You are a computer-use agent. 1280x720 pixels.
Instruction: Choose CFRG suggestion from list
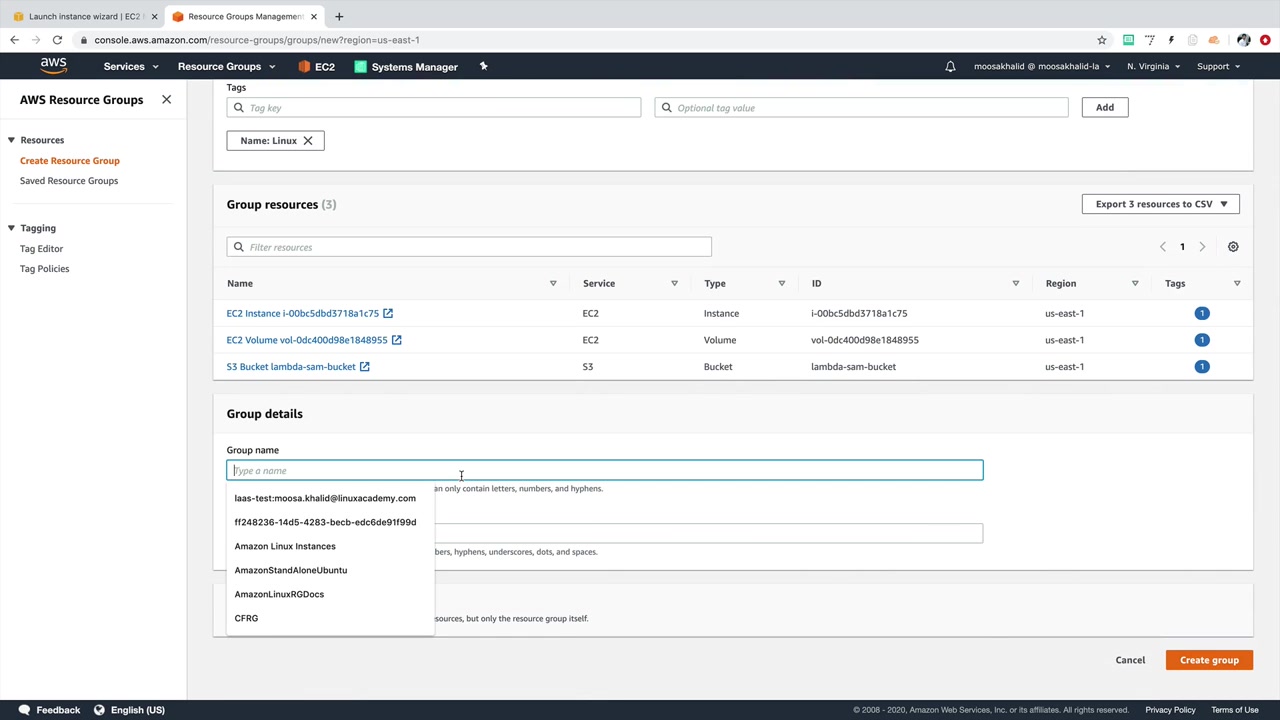[x=246, y=618]
